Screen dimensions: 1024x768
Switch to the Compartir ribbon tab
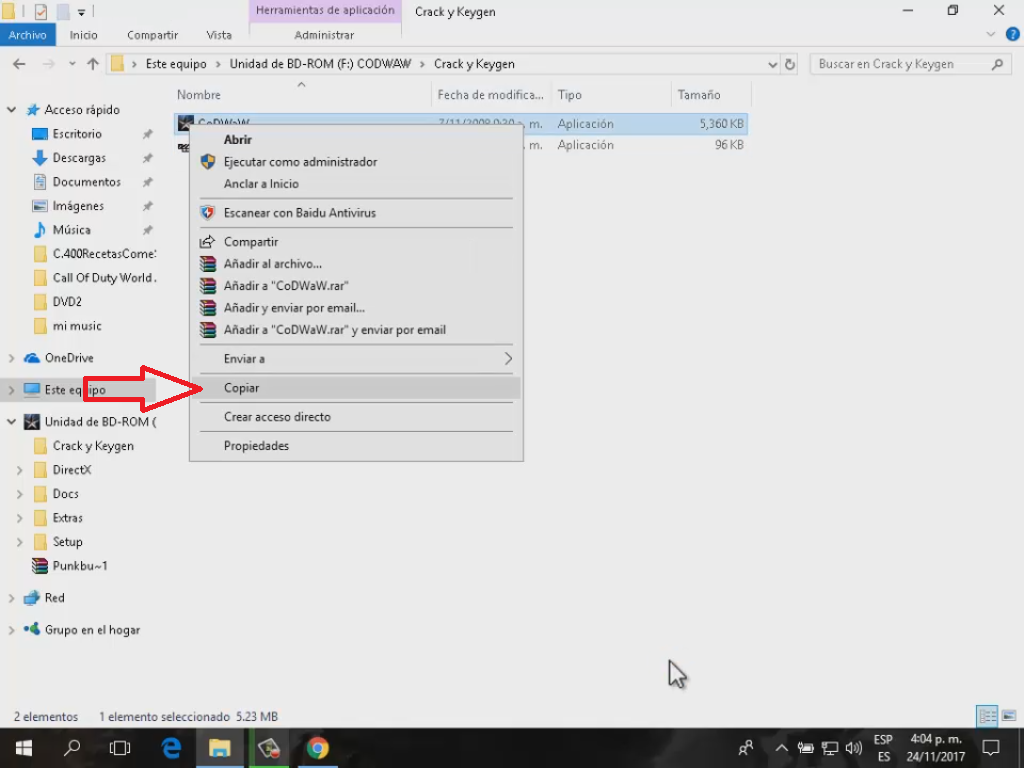[x=152, y=35]
